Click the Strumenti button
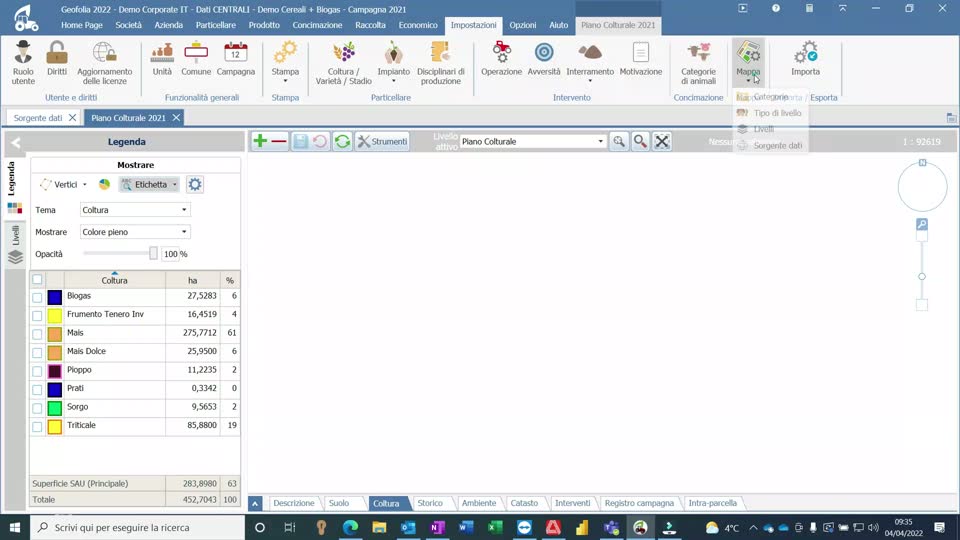960x540 pixels. 383,141
